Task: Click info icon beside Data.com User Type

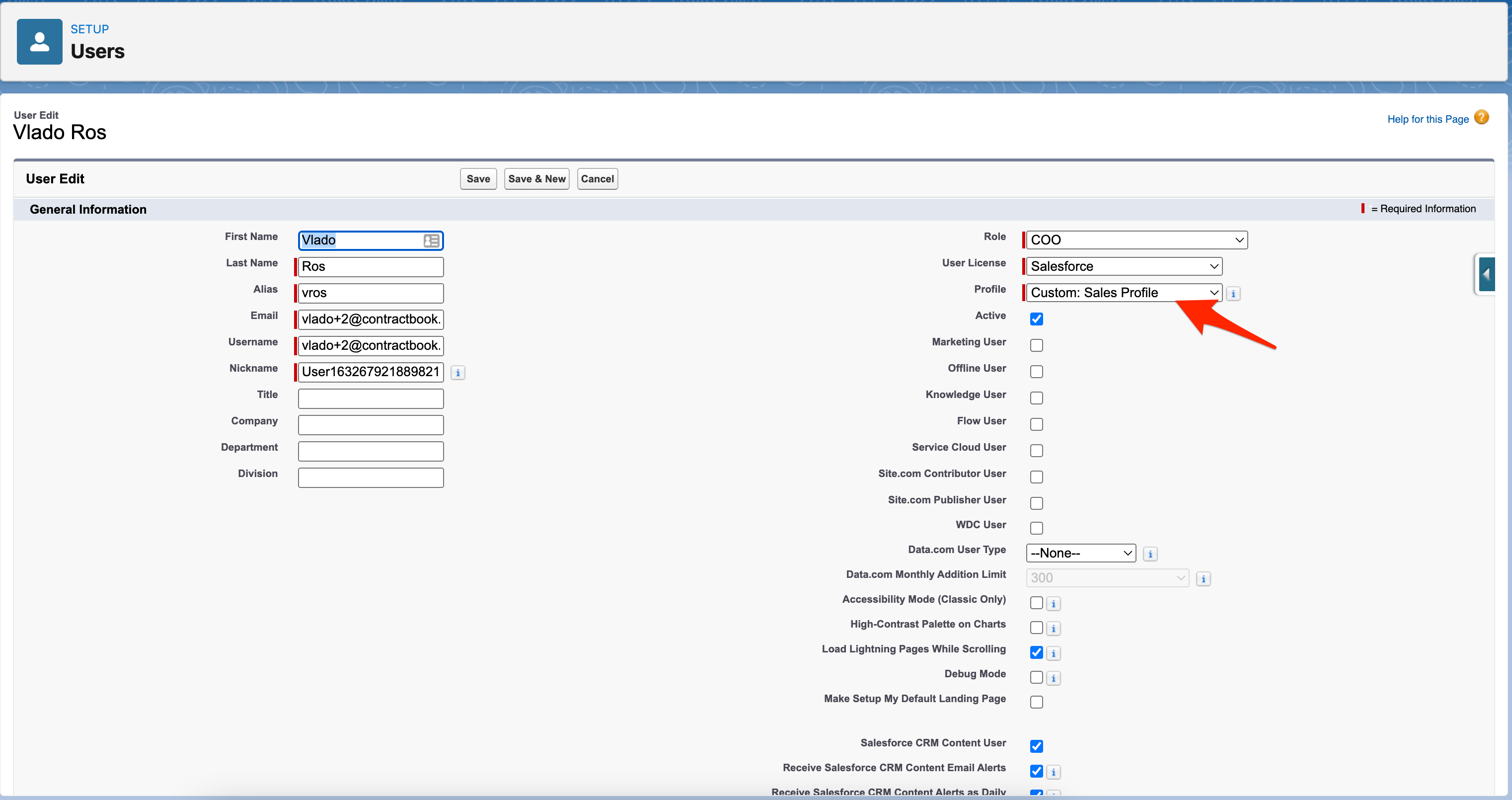Action: pyautogui.click(x=1150, y=554)
